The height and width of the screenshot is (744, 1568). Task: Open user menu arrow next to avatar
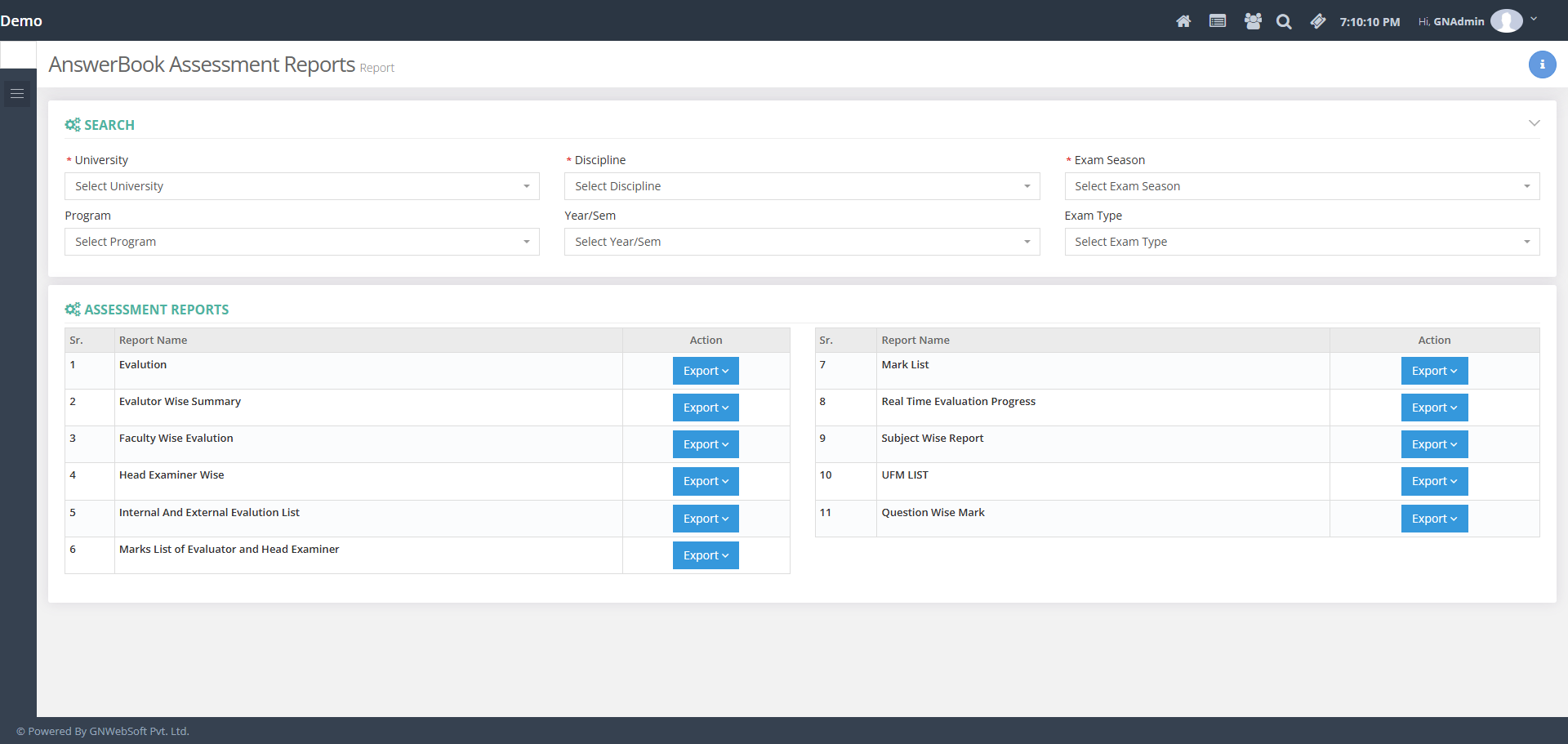(x=1534, y=20)
